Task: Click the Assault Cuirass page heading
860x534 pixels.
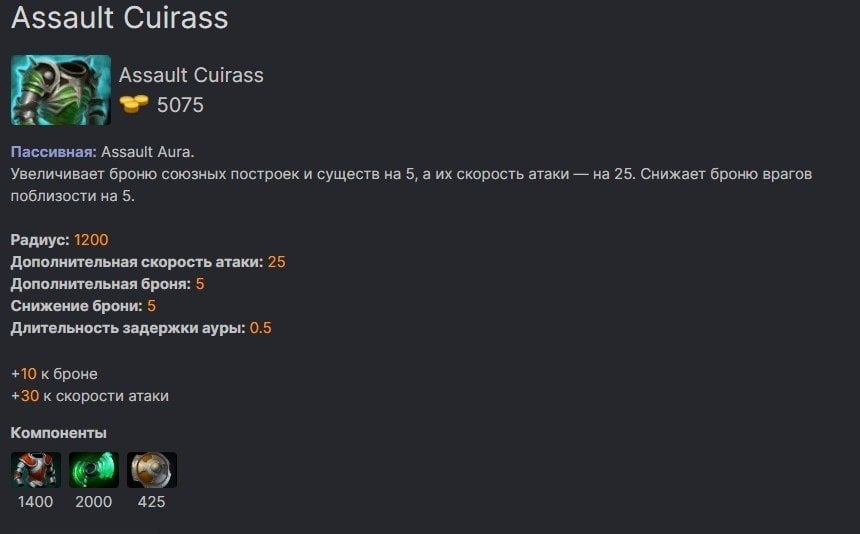Action: point(120,18)
